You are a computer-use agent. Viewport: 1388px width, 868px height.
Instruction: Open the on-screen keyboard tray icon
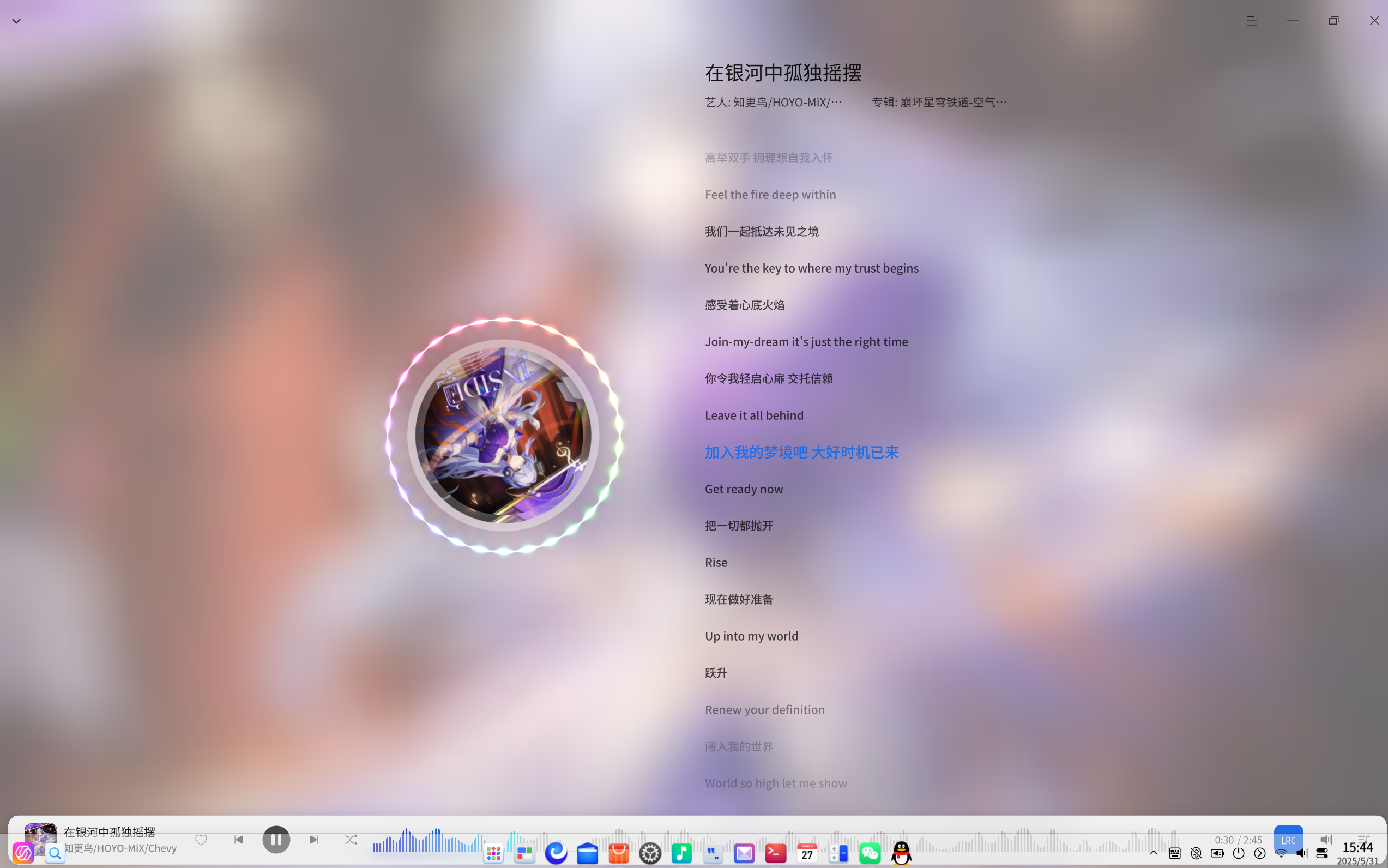click(x=1174, y=854)
